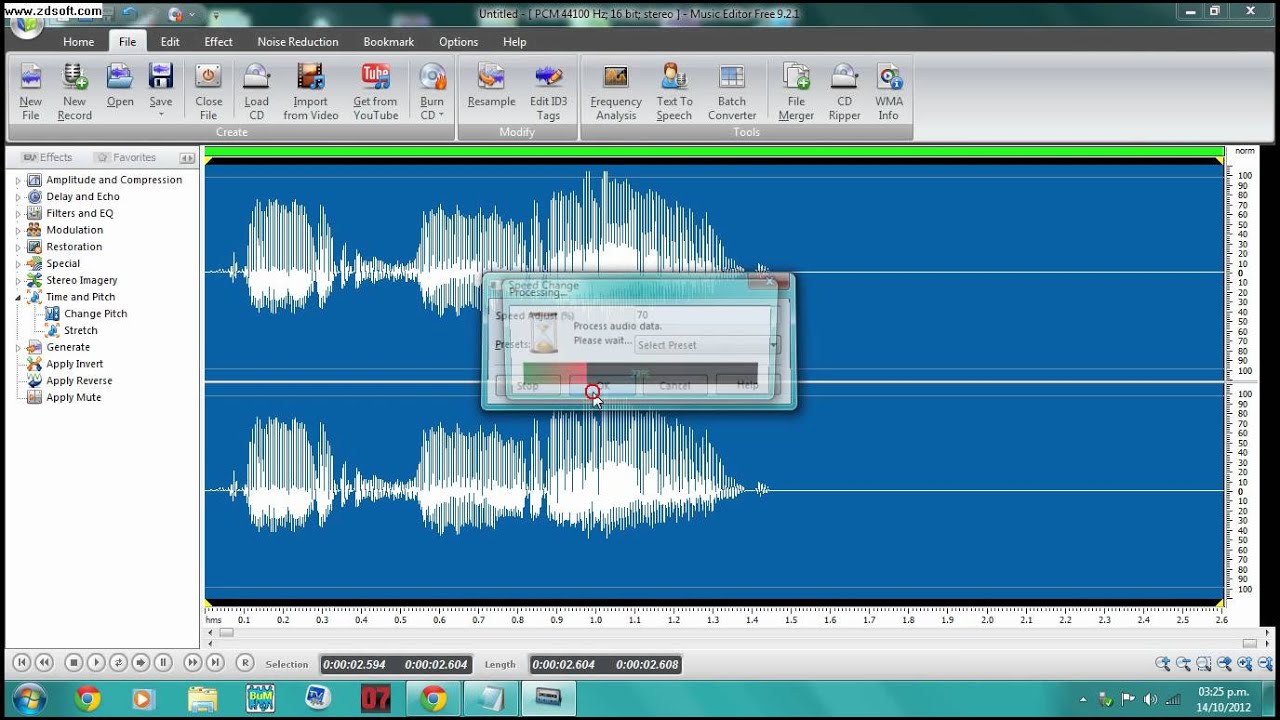Choose Apply Invert

click(74, 364)
